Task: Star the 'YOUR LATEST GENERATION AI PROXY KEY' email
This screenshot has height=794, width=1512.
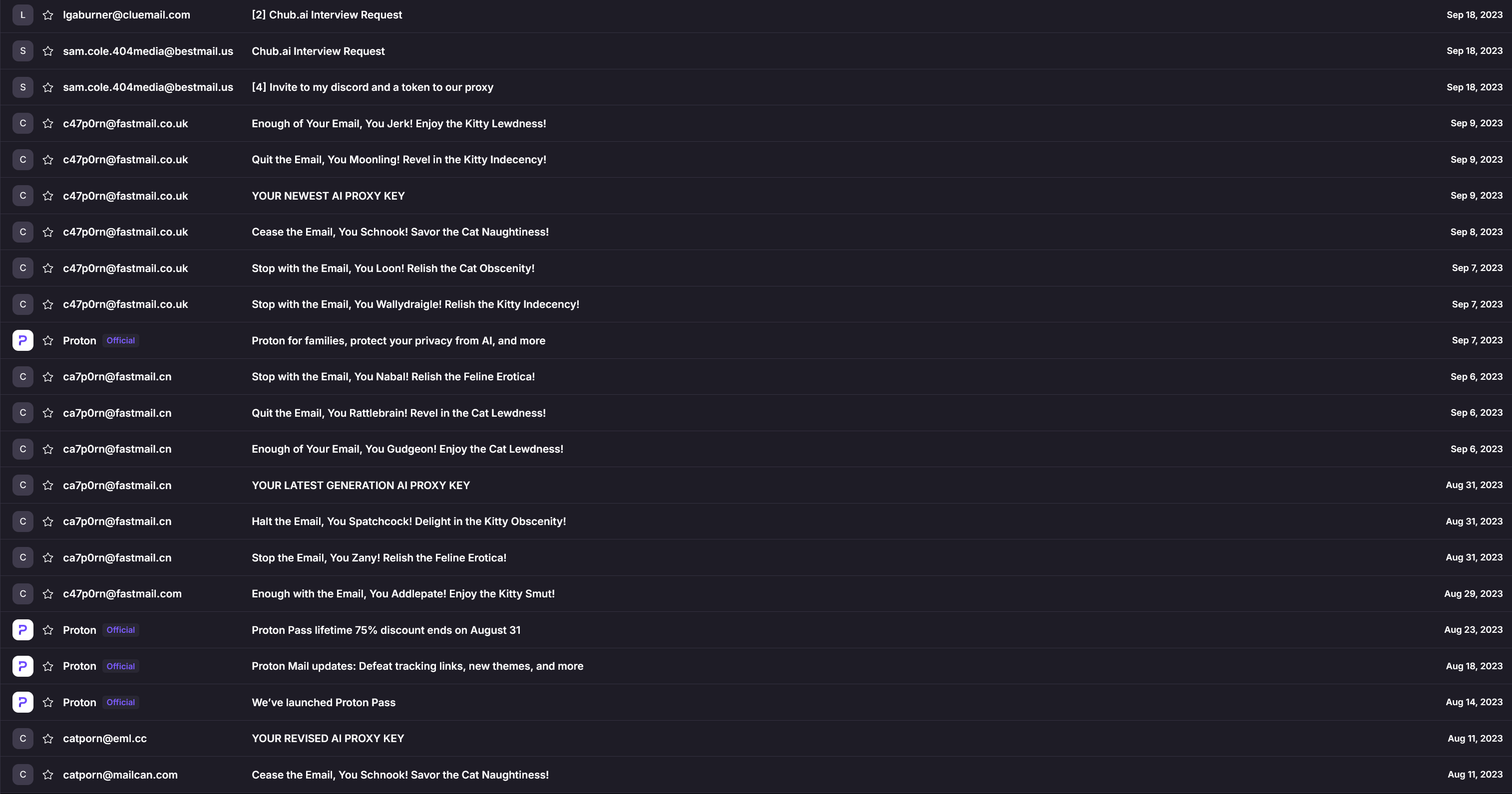Action: pyautogui.click(x=48, y=486)
